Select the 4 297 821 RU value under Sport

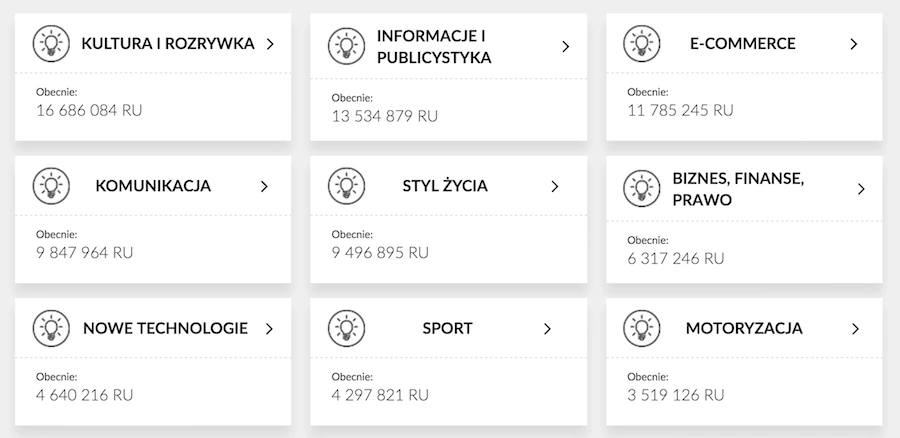pos(380,395)
